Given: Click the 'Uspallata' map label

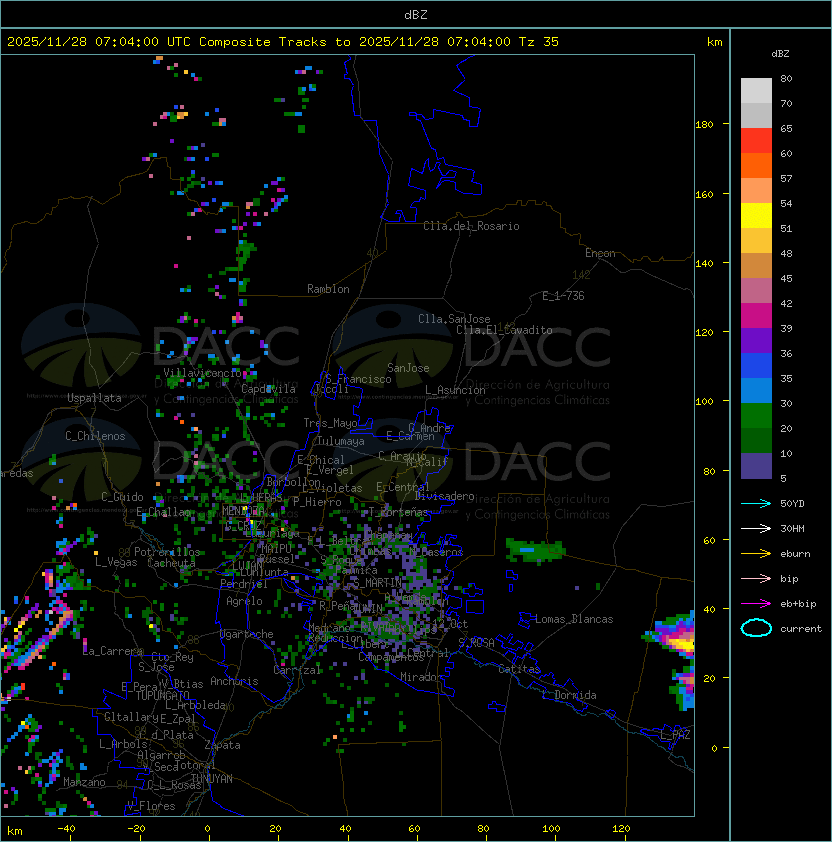Looking at the screenshot, I should [x=94, y=398].
